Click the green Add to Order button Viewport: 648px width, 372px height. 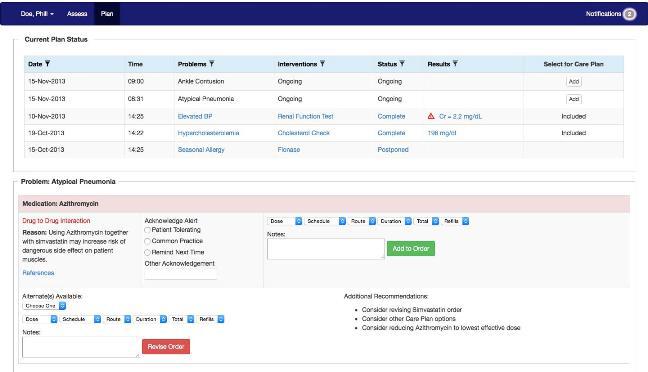411,248
